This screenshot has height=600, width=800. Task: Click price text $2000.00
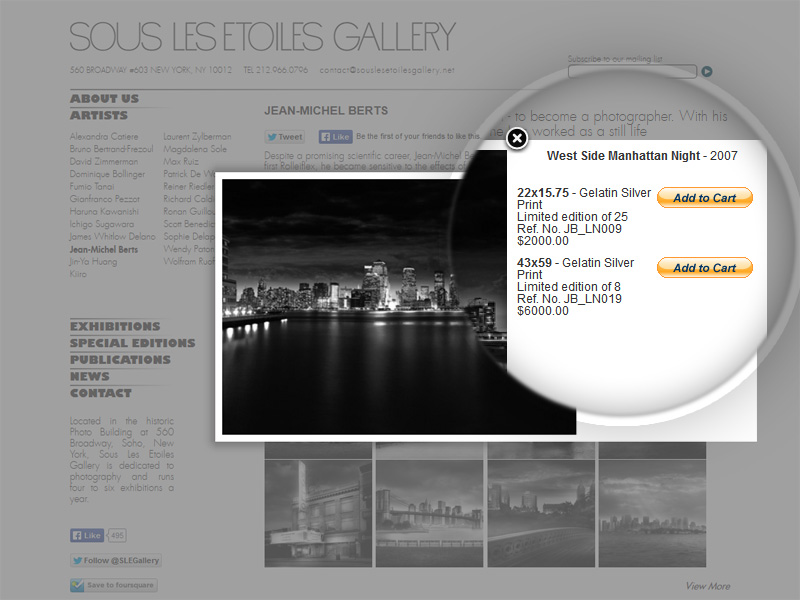542,241
